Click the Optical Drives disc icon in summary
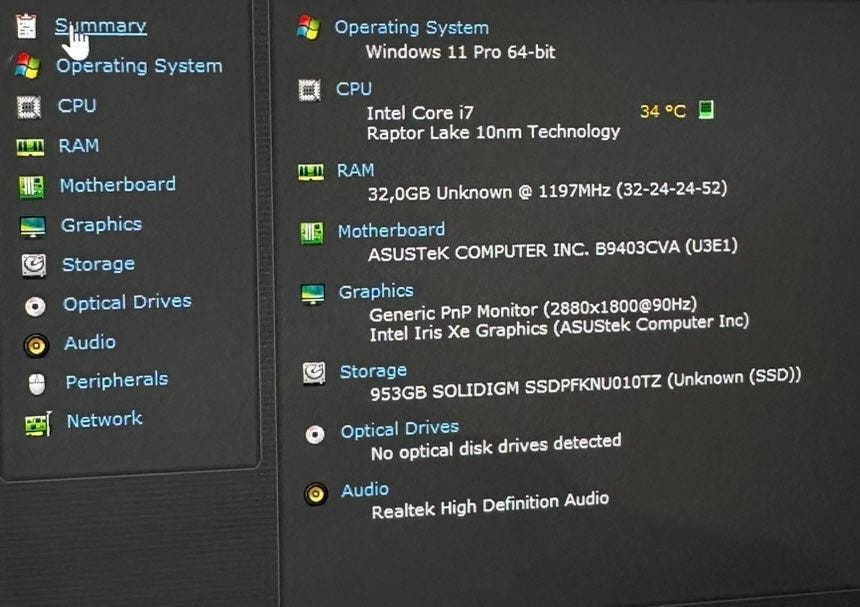 click(x=315, y=435)
